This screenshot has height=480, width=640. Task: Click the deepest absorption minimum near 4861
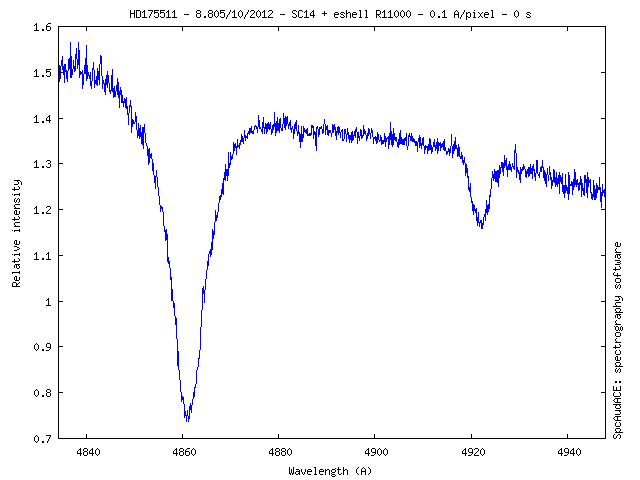(187, 417)
